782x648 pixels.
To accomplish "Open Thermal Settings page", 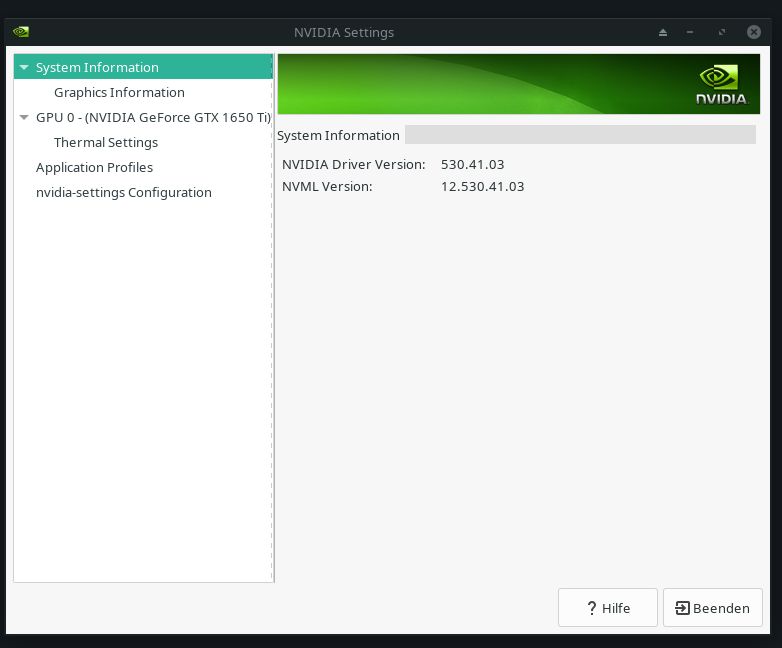I will (106, 143).
